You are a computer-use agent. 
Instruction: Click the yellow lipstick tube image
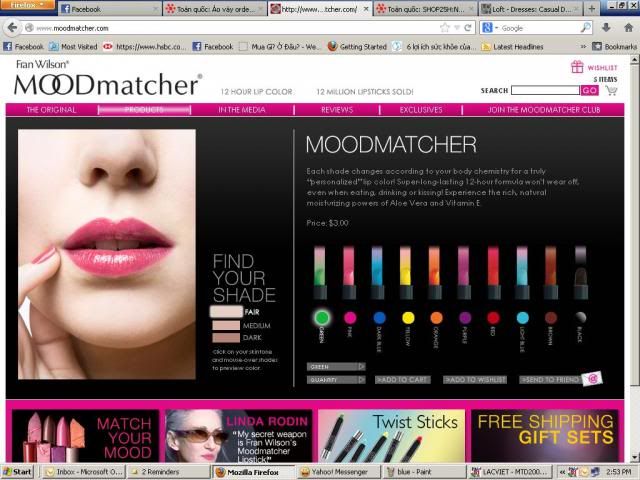coord(406,272)
